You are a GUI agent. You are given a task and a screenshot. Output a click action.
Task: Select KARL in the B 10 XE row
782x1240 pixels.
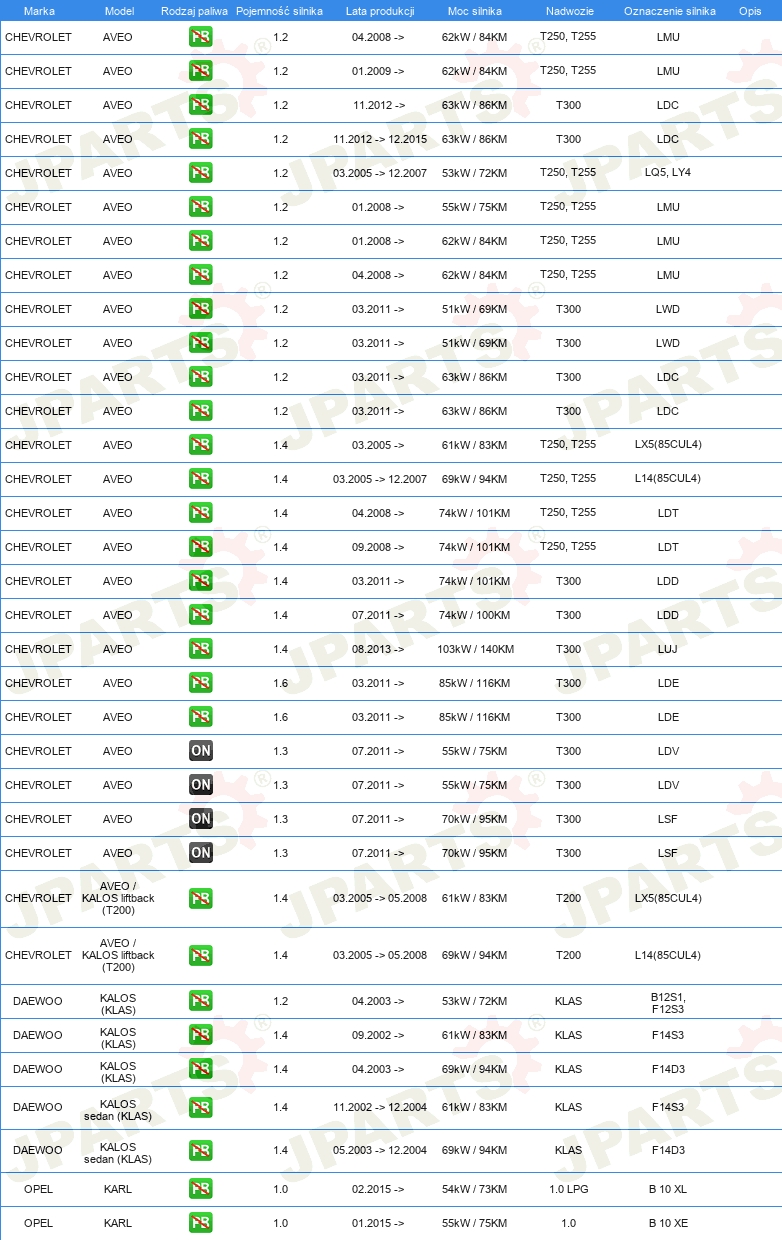coord(118,1223)
